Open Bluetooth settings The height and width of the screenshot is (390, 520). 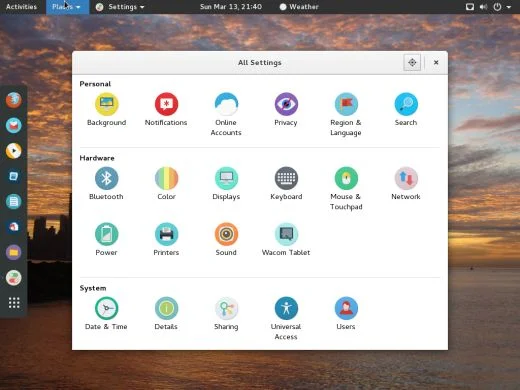click(x=106, y=184)
